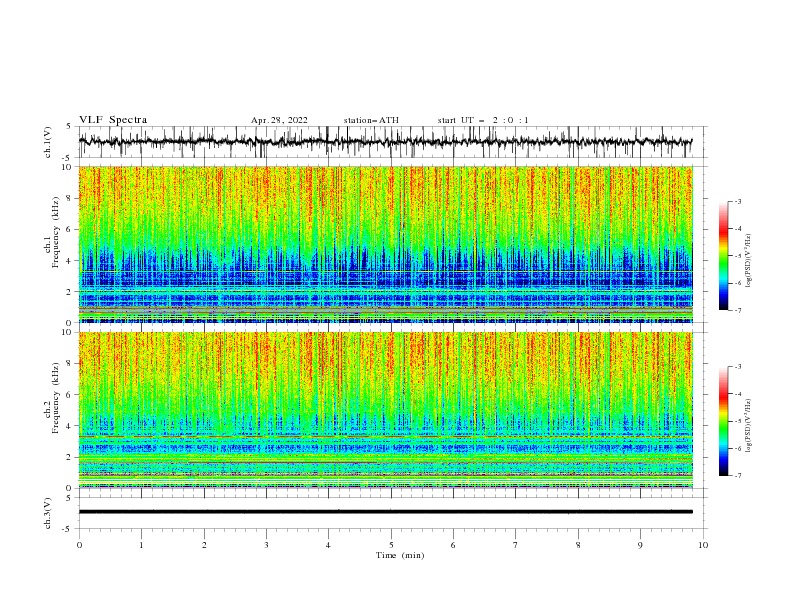Image resolution: width=792 pixels, height=612 pixels.
Task: Click time axis tick label "5"
Action: click(x=391, y=545)
